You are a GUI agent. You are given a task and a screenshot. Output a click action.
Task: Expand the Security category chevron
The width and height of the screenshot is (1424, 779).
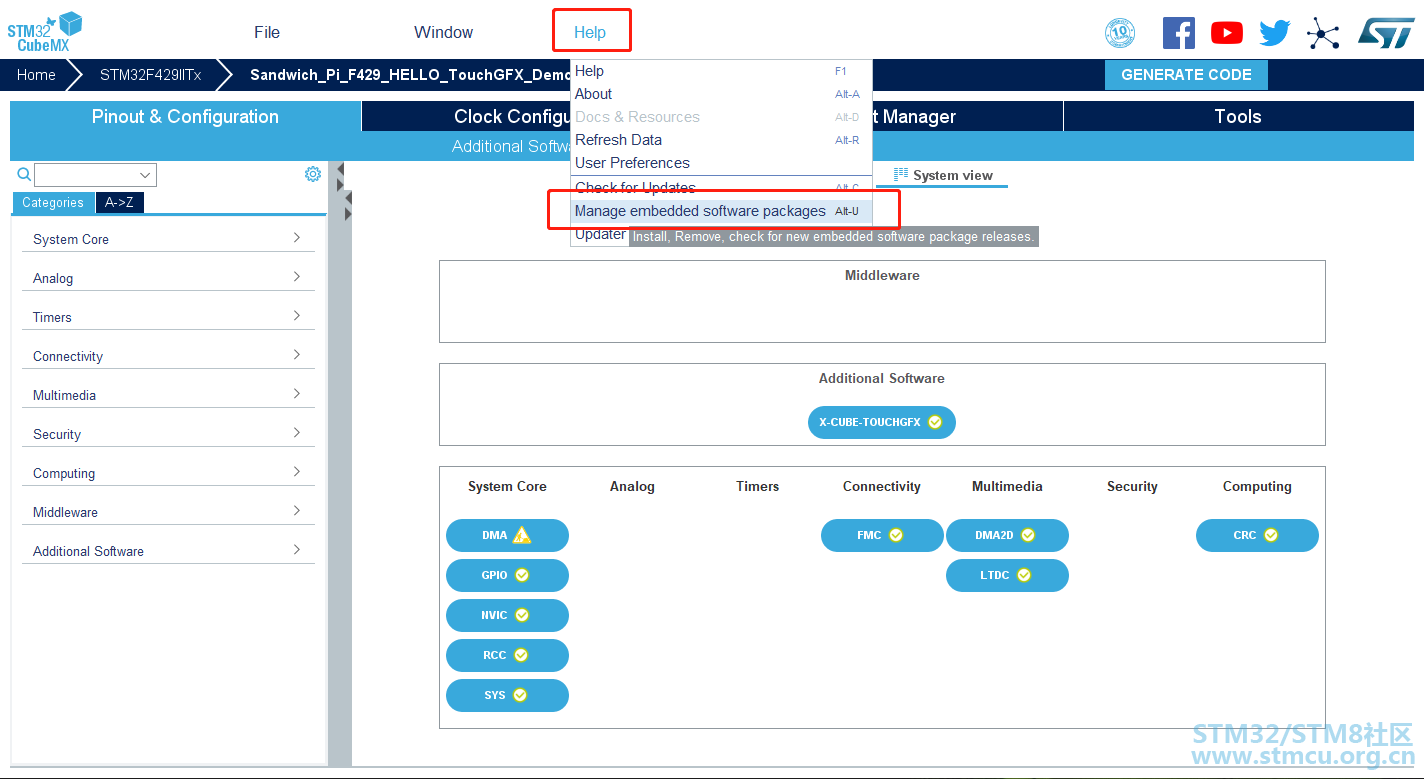pos(297,433)
